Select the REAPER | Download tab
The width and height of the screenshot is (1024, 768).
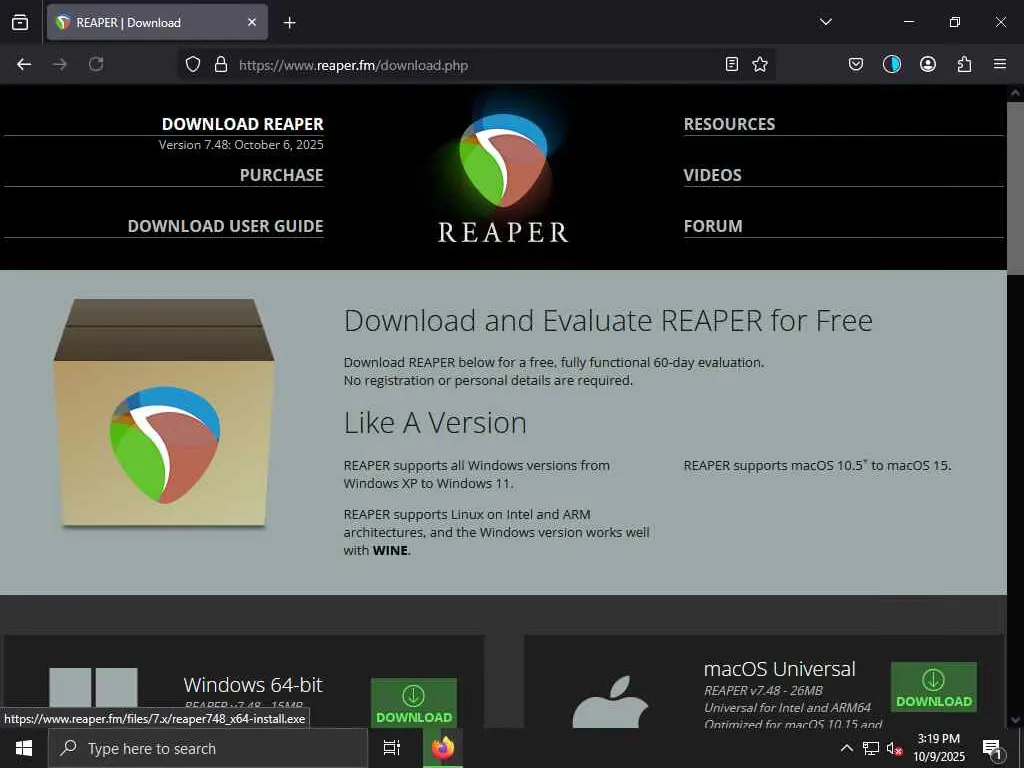(157, 22)
